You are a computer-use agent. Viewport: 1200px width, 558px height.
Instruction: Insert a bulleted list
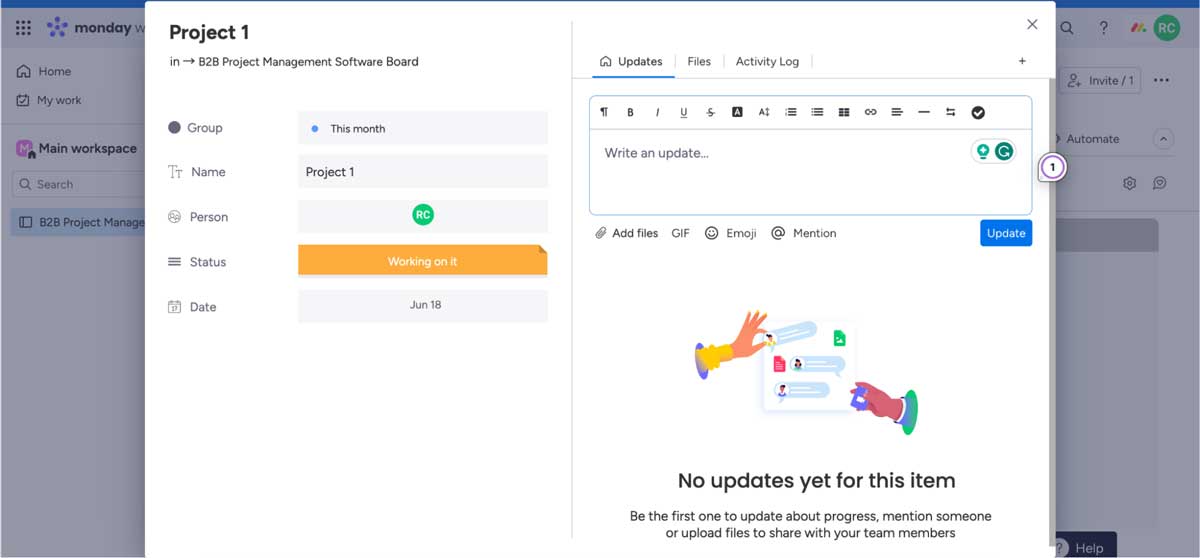(x=817, y=112)
